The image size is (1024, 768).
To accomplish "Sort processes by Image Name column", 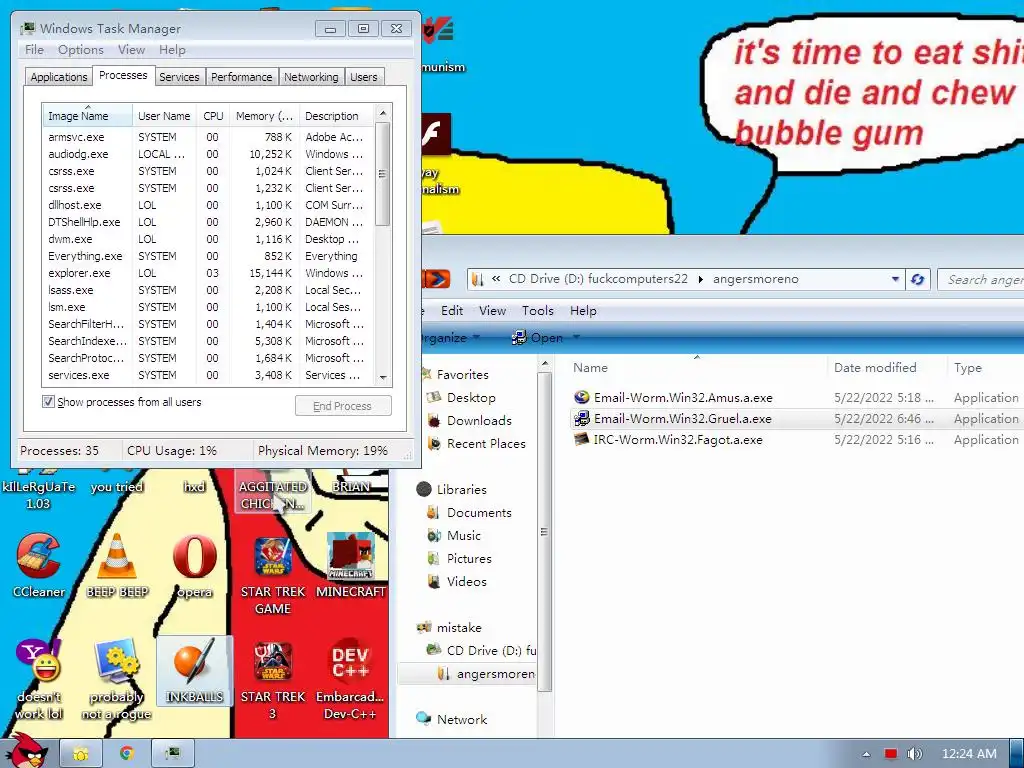I will (x=87, y=116).
